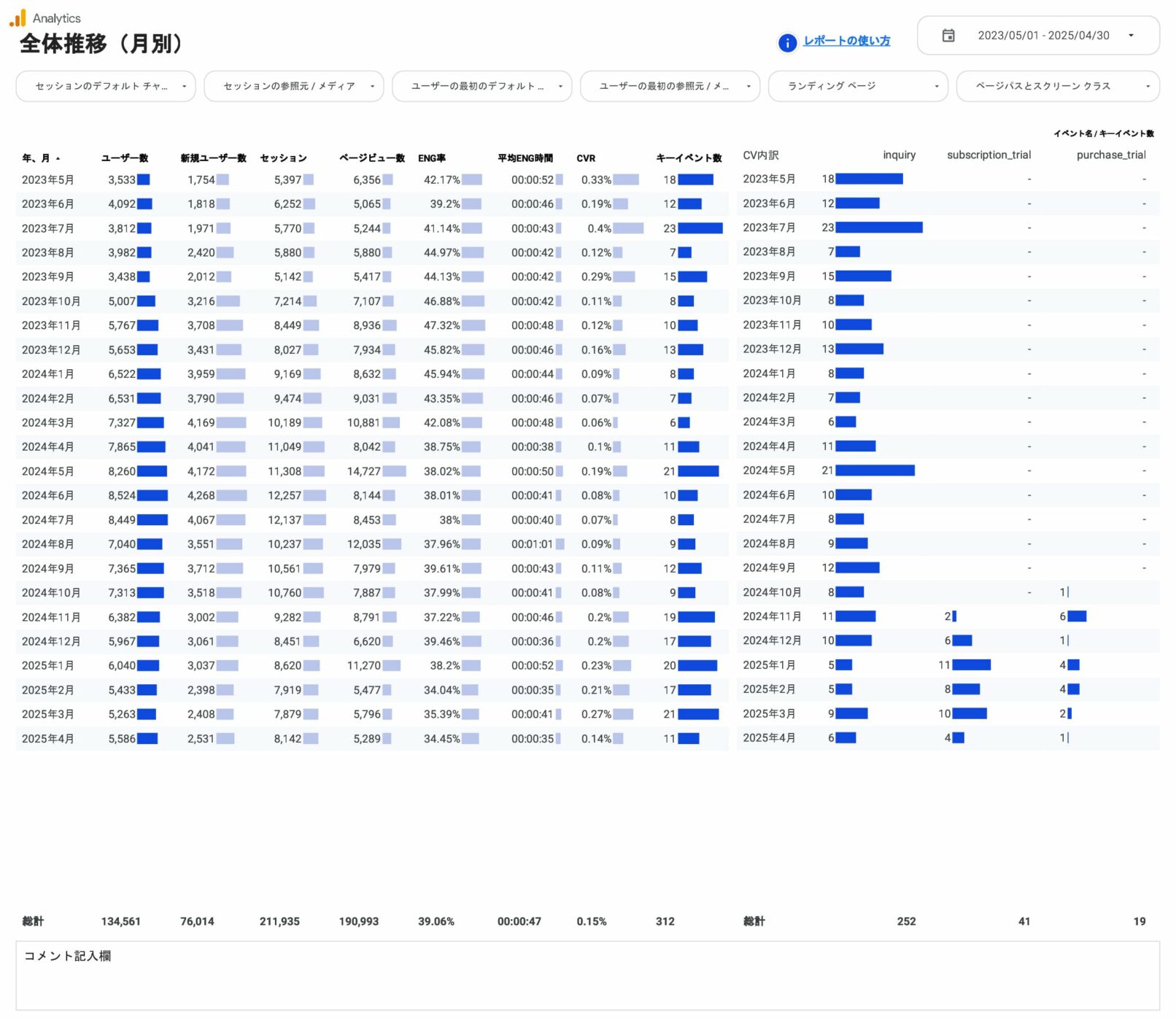Expand the セッションの参照元 / メディア filter
Image resolution: width=1176 pixels, height=1019 pixels.
click(x=293, y=86)
